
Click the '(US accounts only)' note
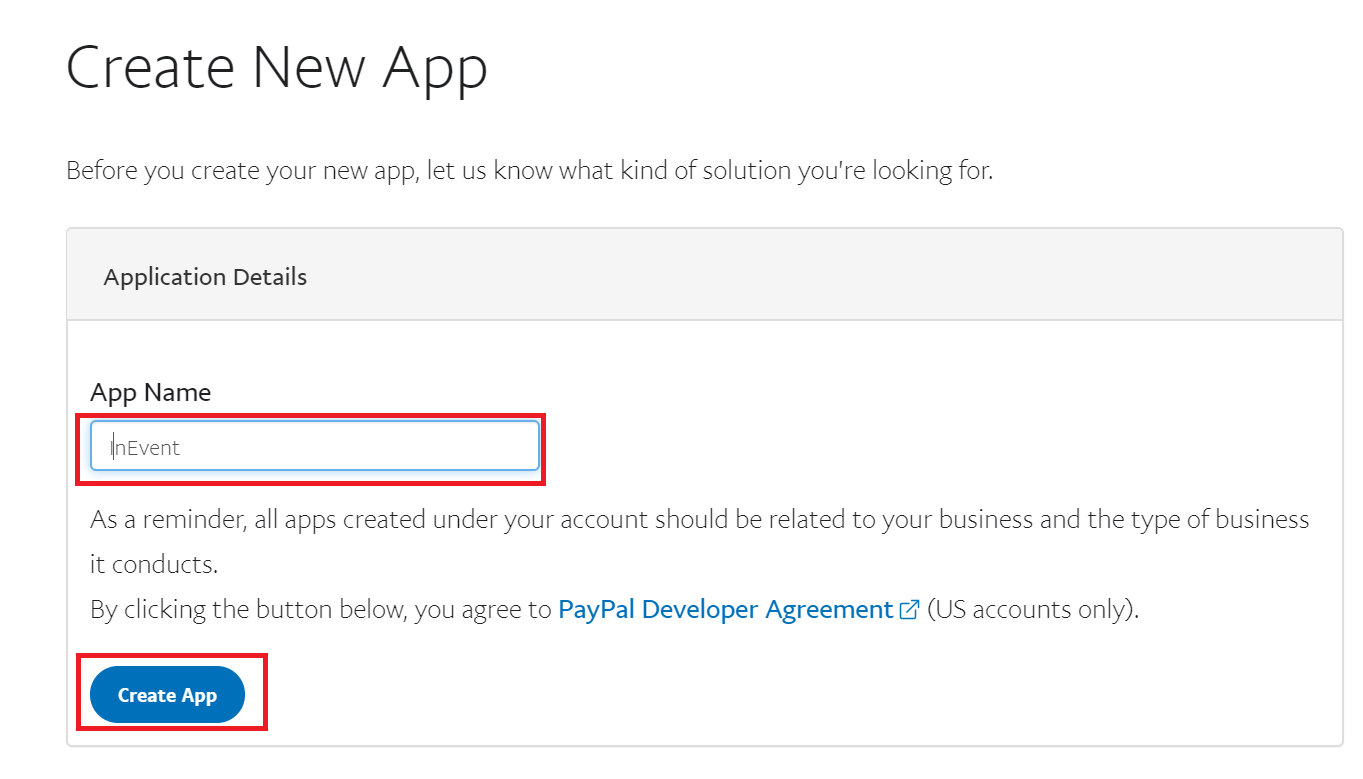[x=1033, y=609]
